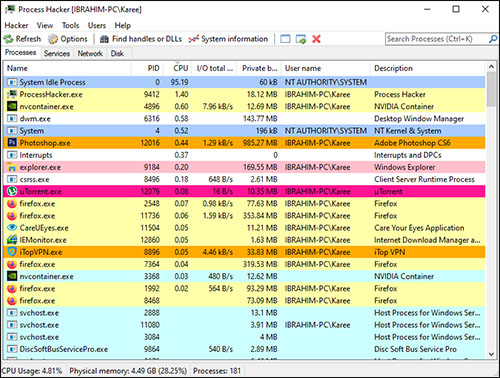Select firefox.exe row with PID 1992
Screen dimensions: 500x378
pyautogui.click(x=244, y=288)
